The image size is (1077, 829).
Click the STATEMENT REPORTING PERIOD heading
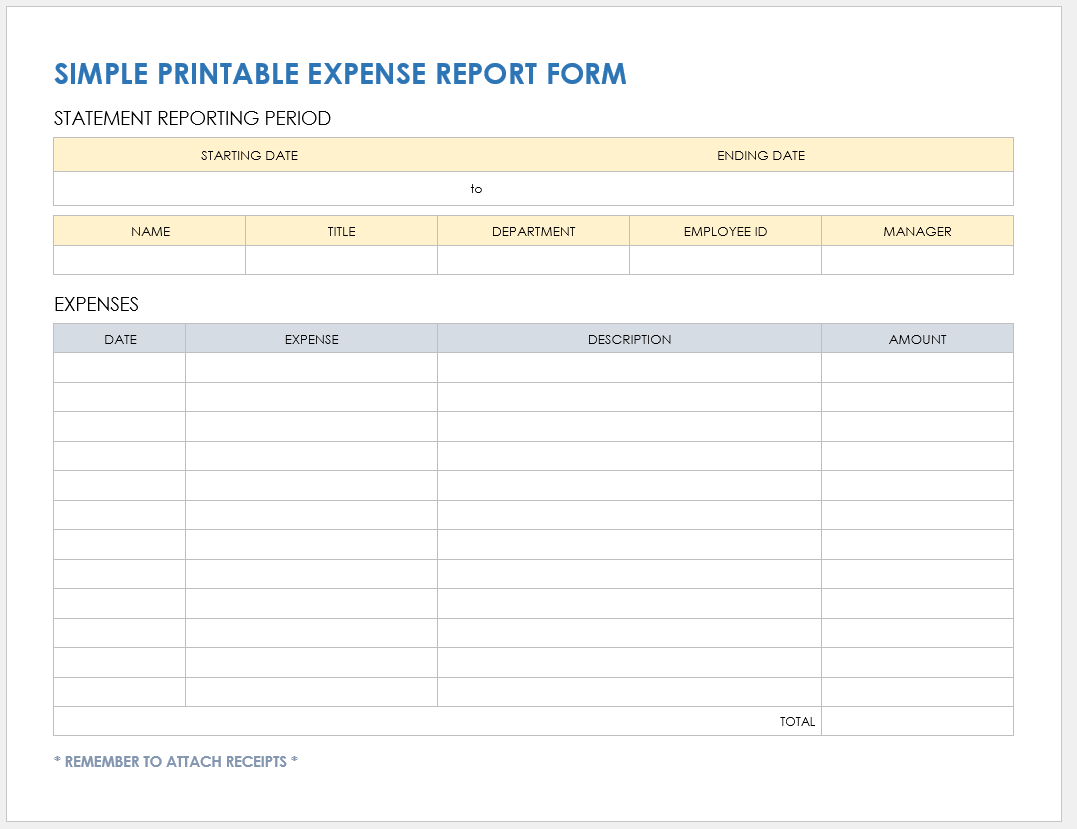(x=191, y=118)
